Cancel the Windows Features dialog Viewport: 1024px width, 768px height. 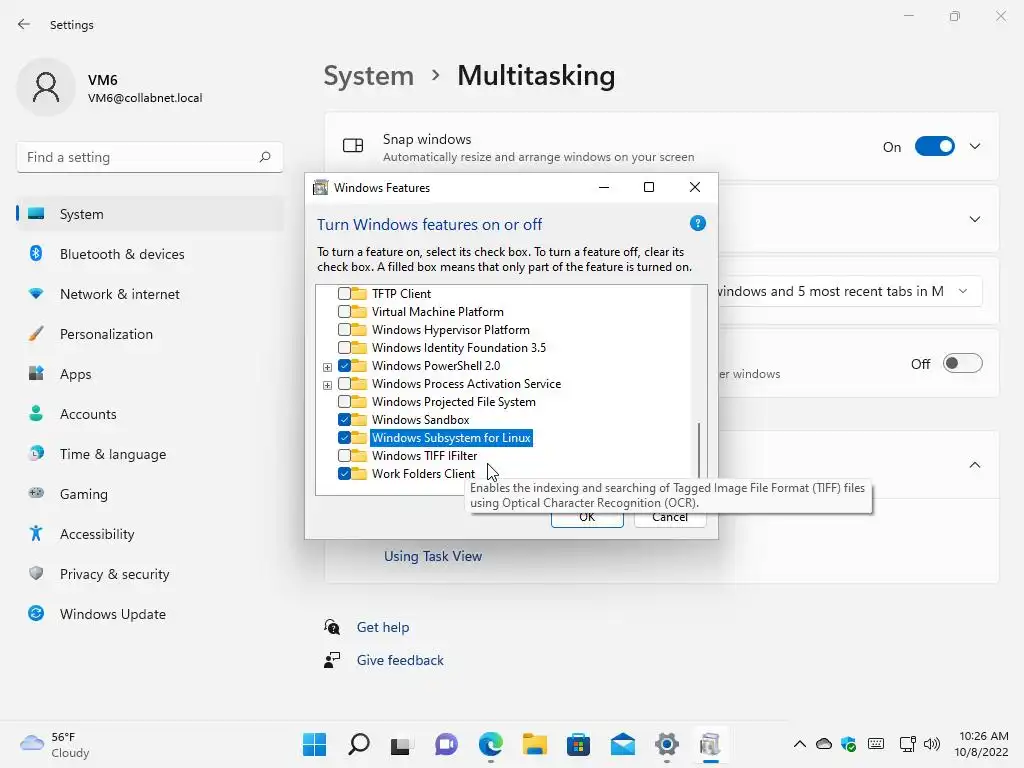pos(670,518)
